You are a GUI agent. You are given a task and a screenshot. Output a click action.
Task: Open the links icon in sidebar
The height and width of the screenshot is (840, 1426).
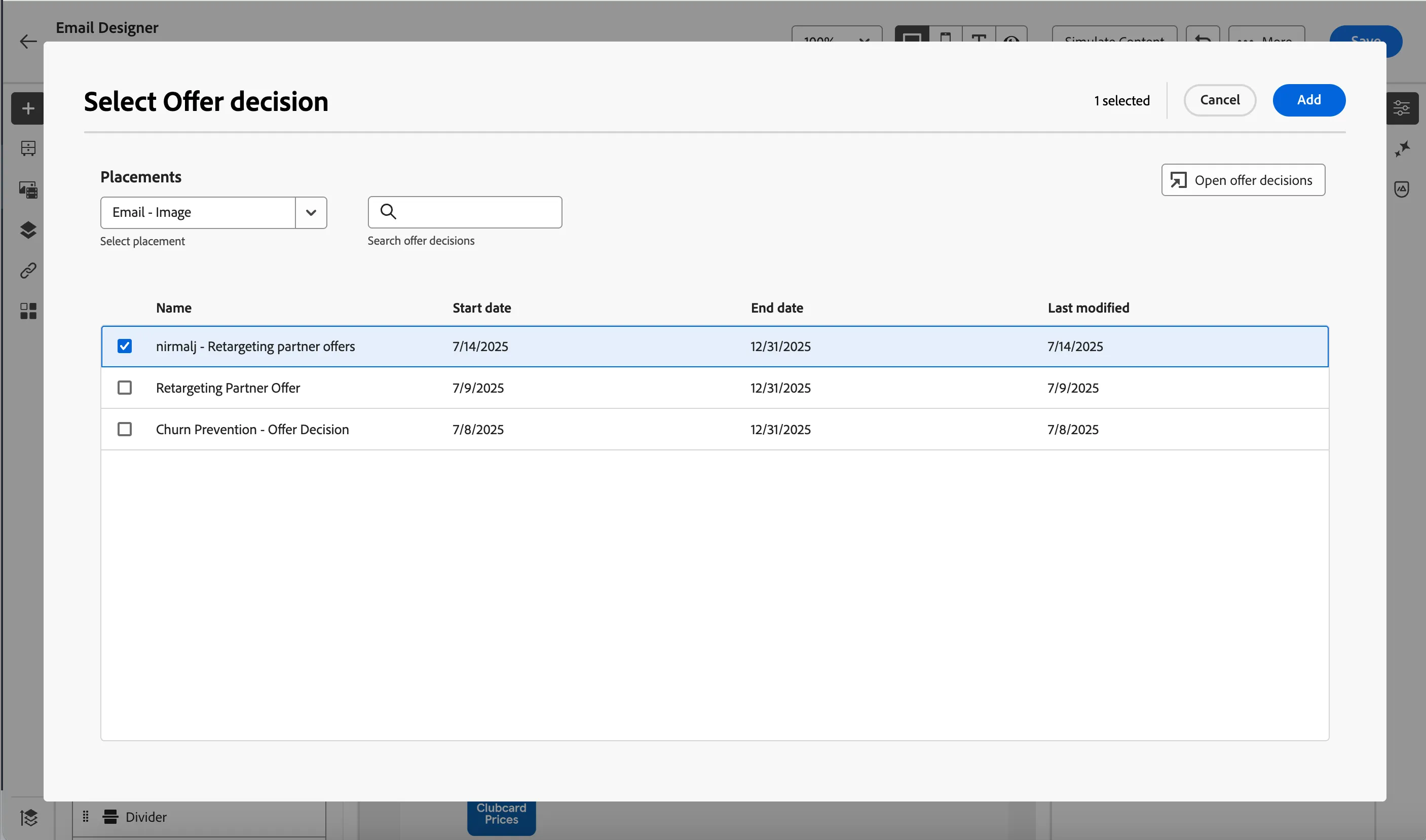[28, 271]
